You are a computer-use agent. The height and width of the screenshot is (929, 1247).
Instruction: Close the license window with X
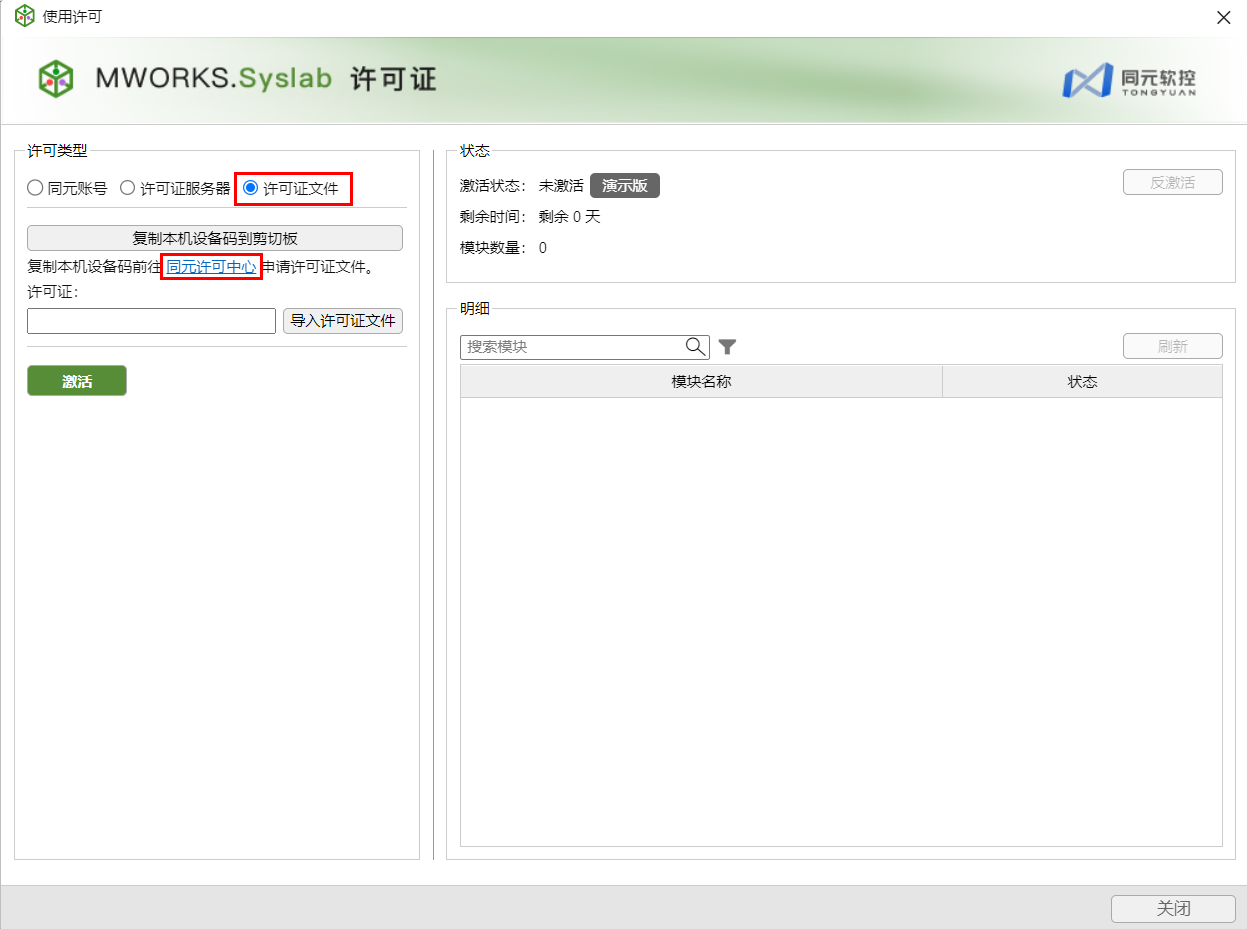pos(1223,17)
